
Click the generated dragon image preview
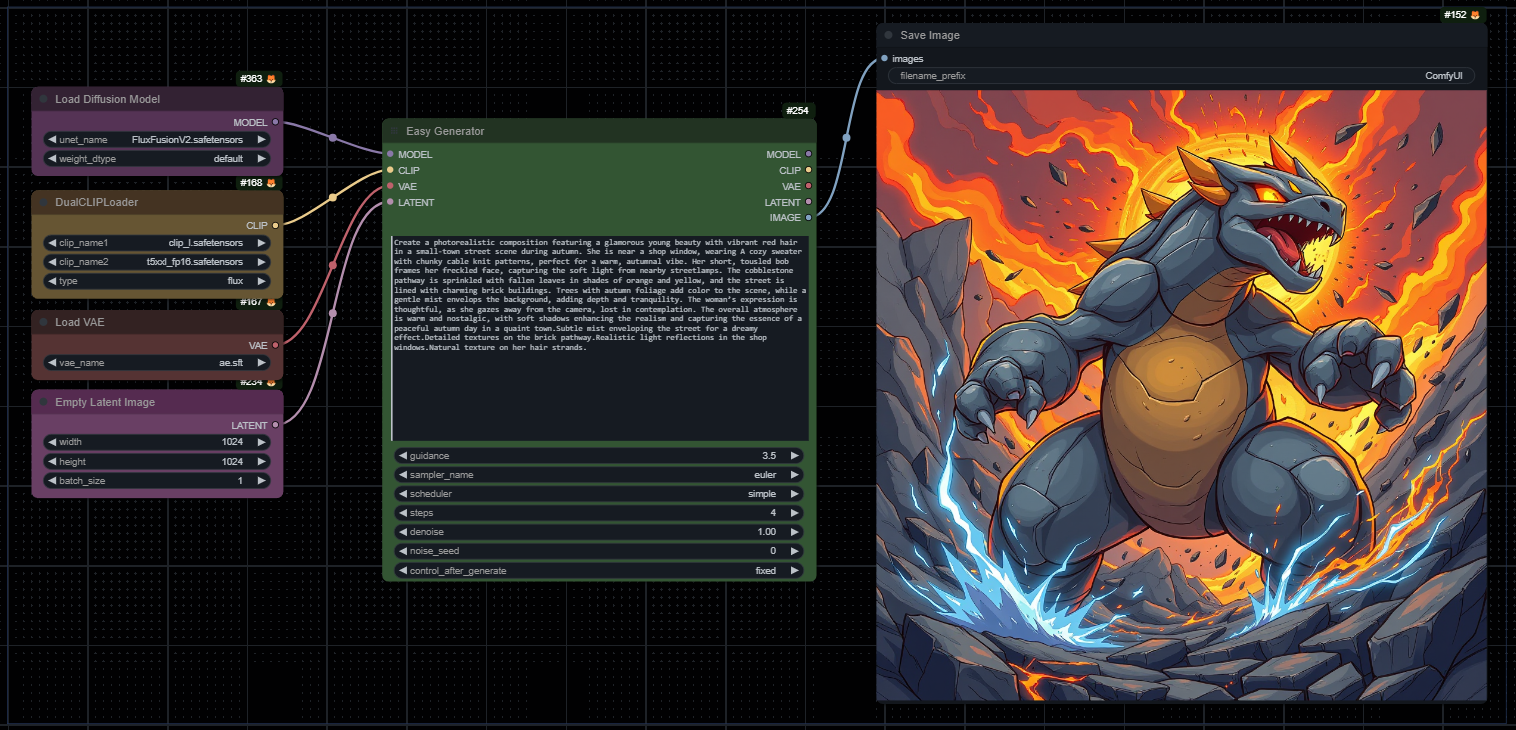point(1181,396)
